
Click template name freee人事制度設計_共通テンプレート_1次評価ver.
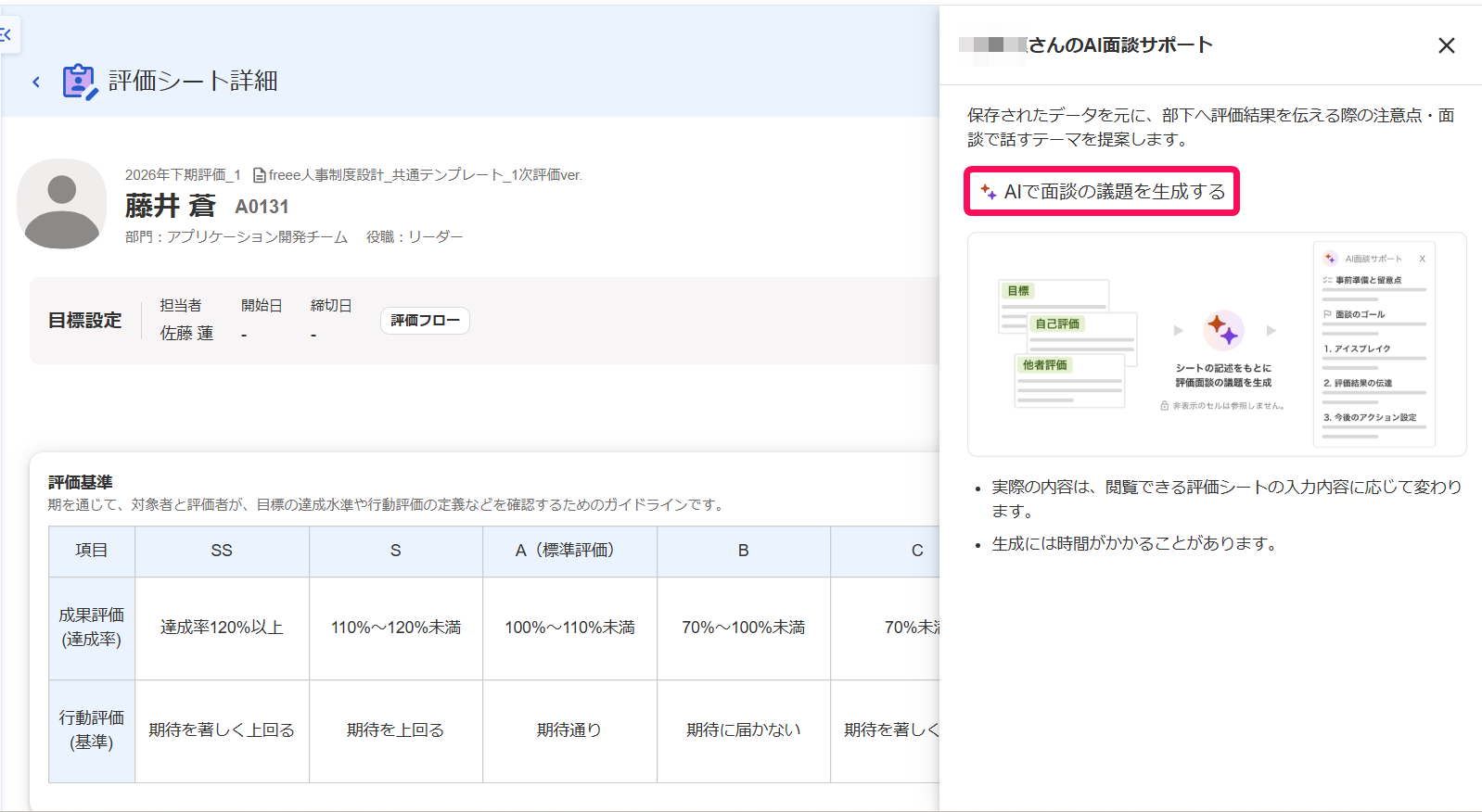pos(426,175)
